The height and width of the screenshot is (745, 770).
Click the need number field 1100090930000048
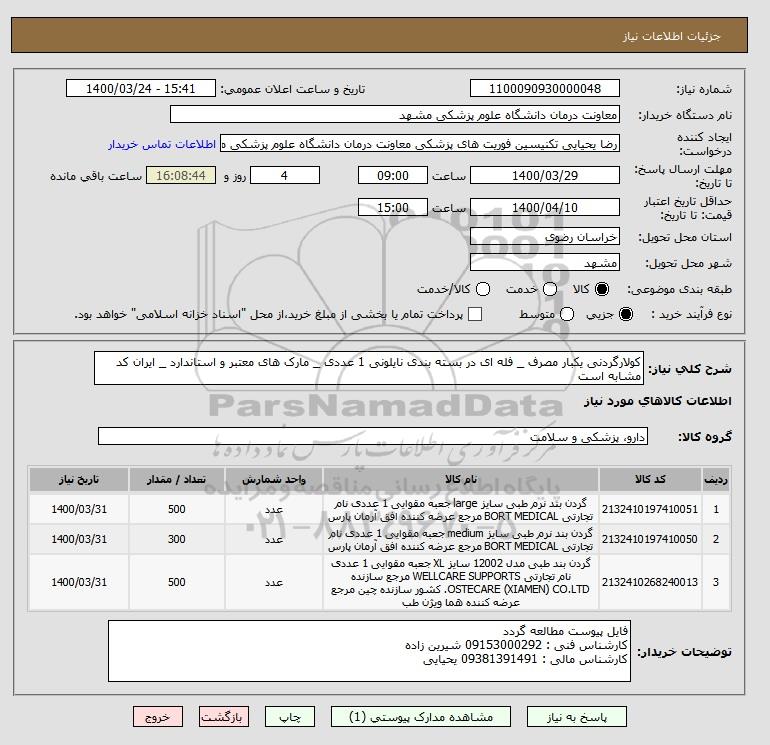[x=545, y=88]
